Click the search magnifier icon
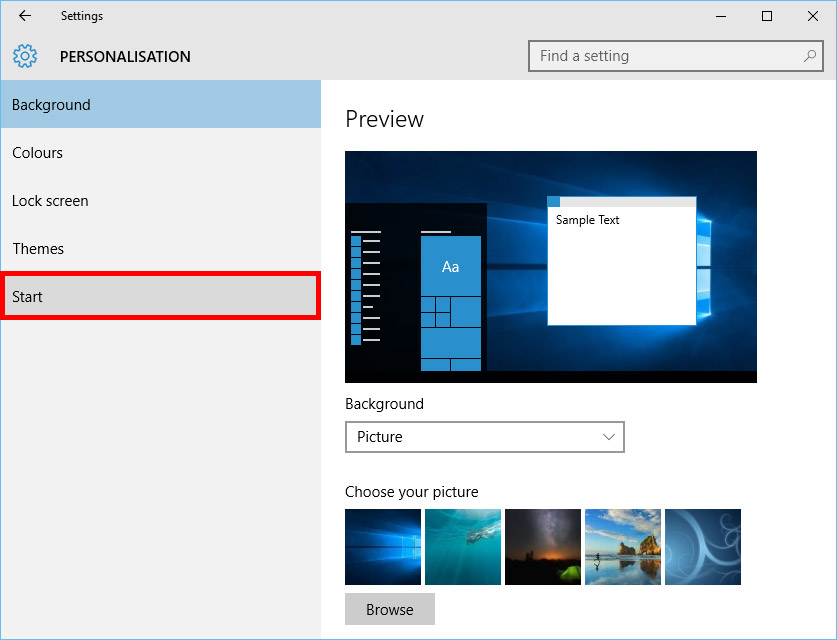 809,56
